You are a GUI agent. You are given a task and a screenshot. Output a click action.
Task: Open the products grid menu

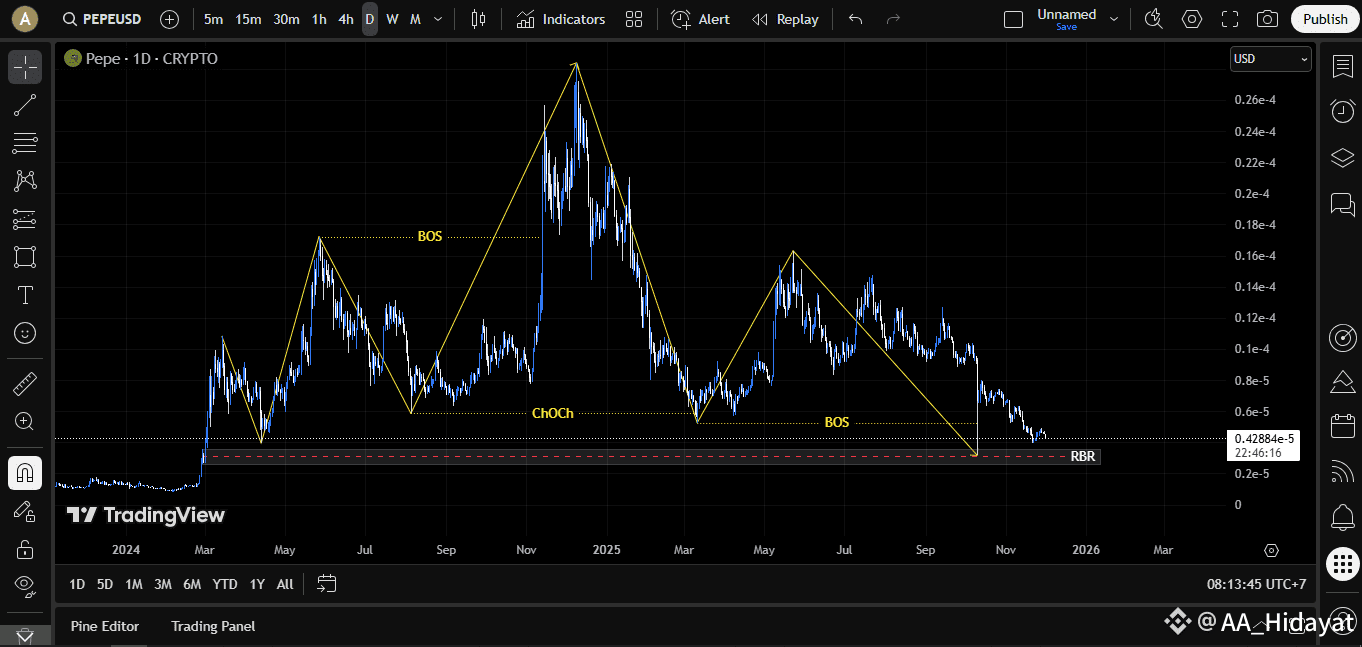tap(1342, 564)
